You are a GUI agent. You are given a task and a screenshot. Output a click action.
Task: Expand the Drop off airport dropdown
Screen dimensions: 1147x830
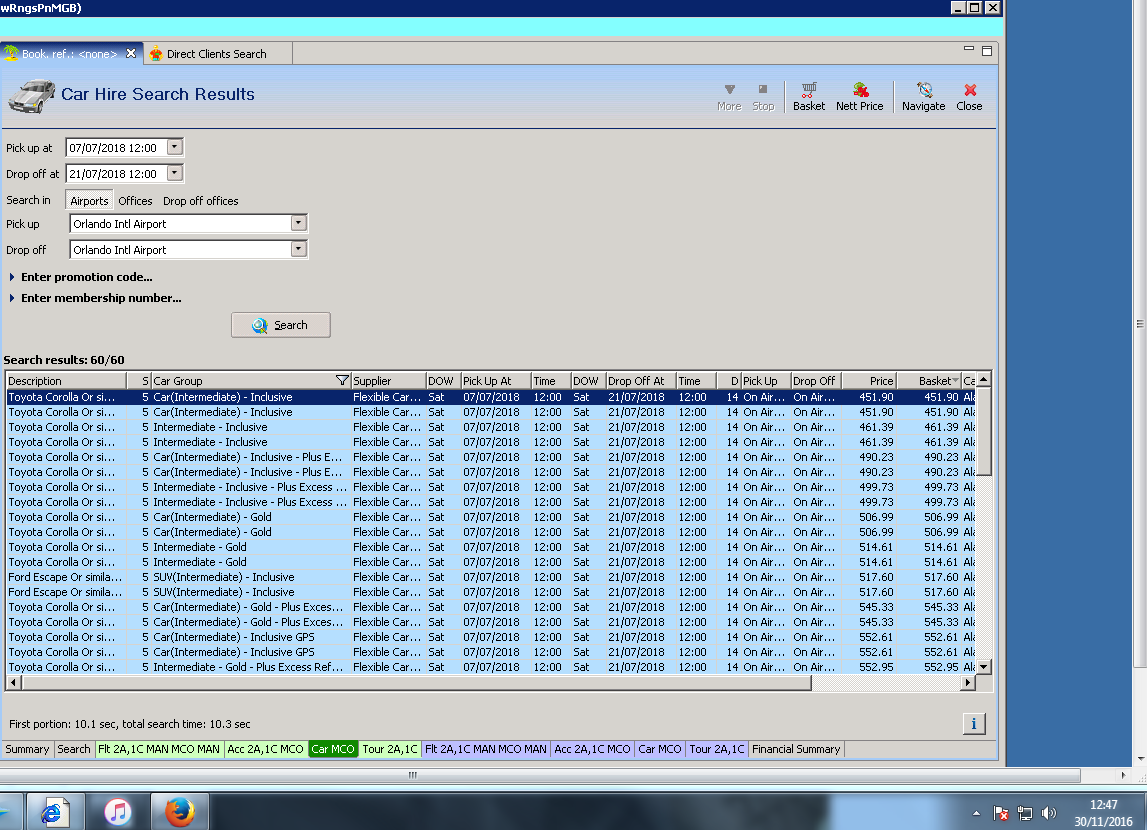pos(298,249)
